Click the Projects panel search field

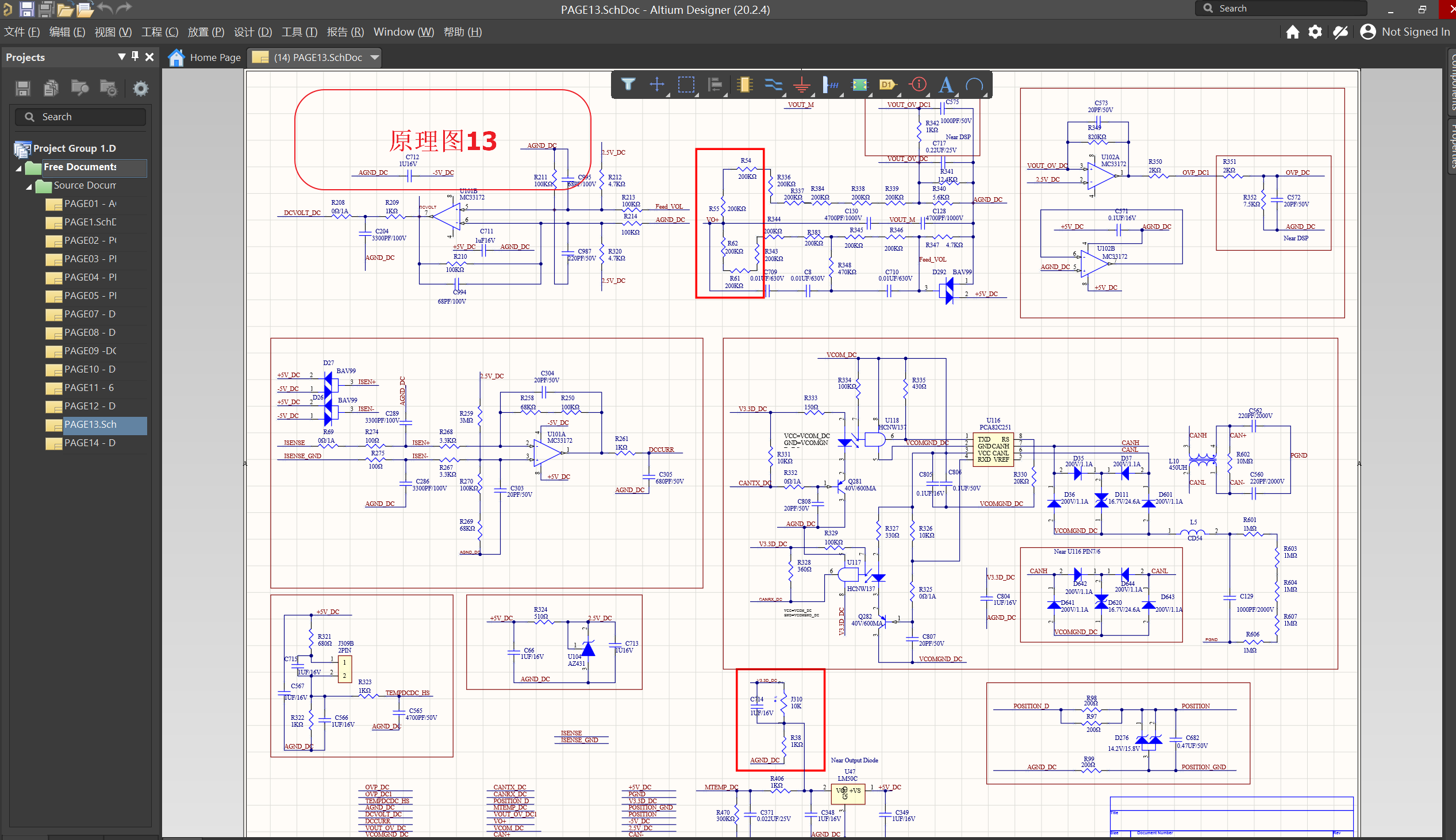click(80, 117)
